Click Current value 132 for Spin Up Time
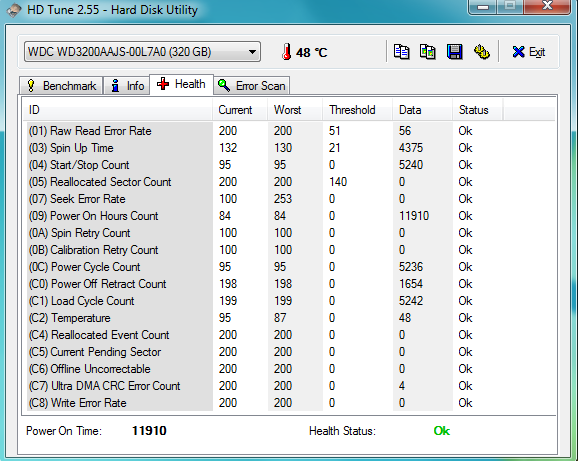 228,148
